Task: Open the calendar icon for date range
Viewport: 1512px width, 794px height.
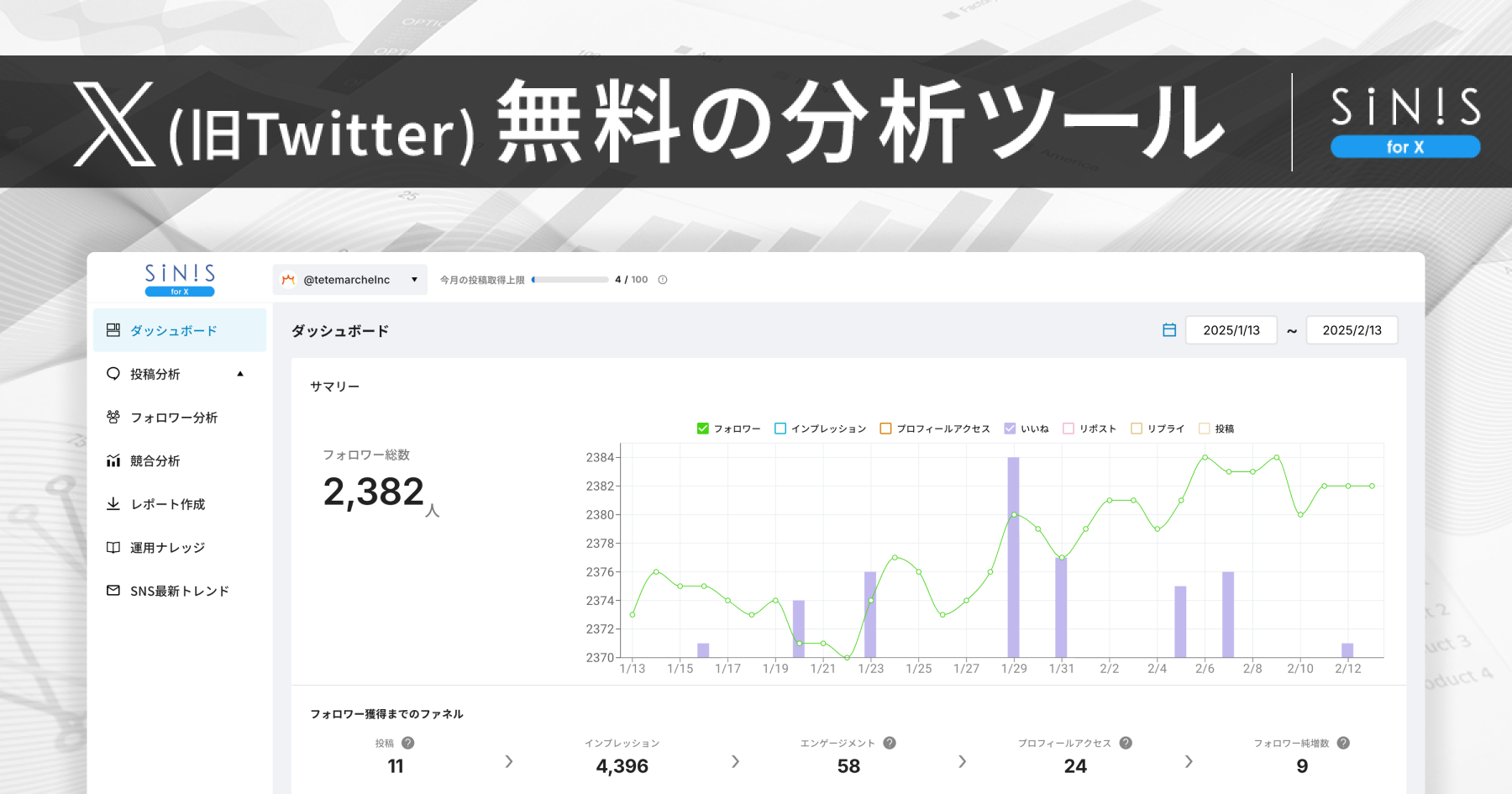Action: coord(1169,330)
